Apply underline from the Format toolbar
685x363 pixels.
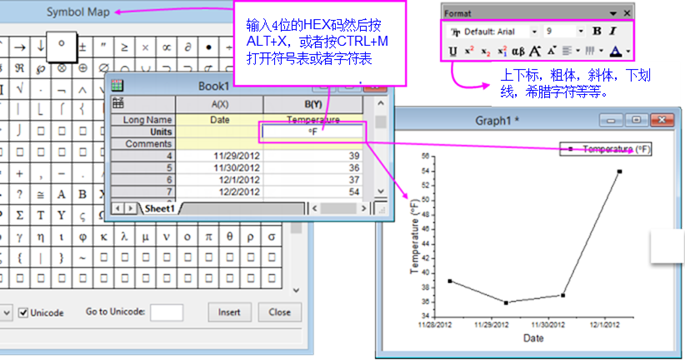453,52
